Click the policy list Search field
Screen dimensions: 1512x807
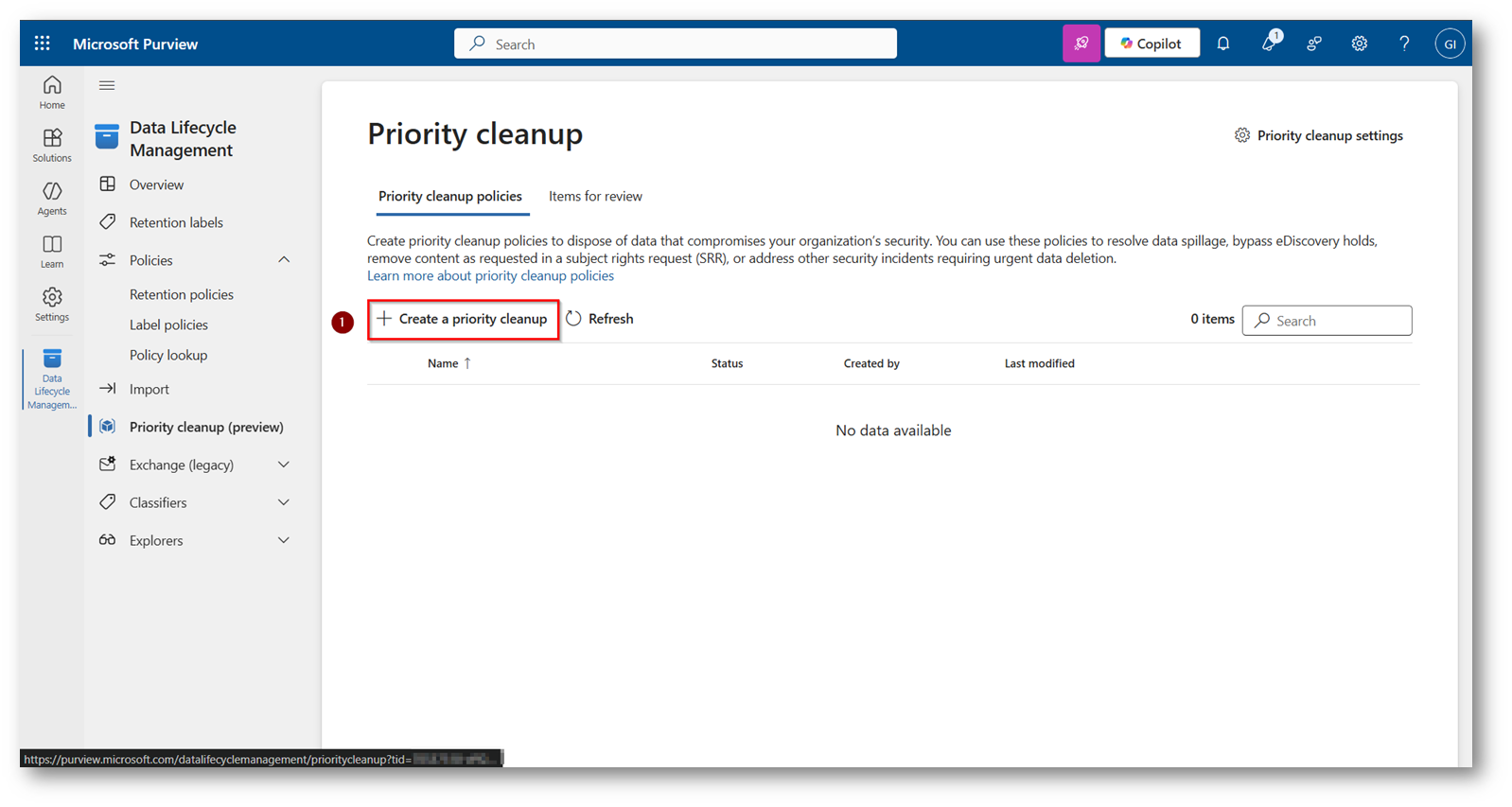point(1327,321)
